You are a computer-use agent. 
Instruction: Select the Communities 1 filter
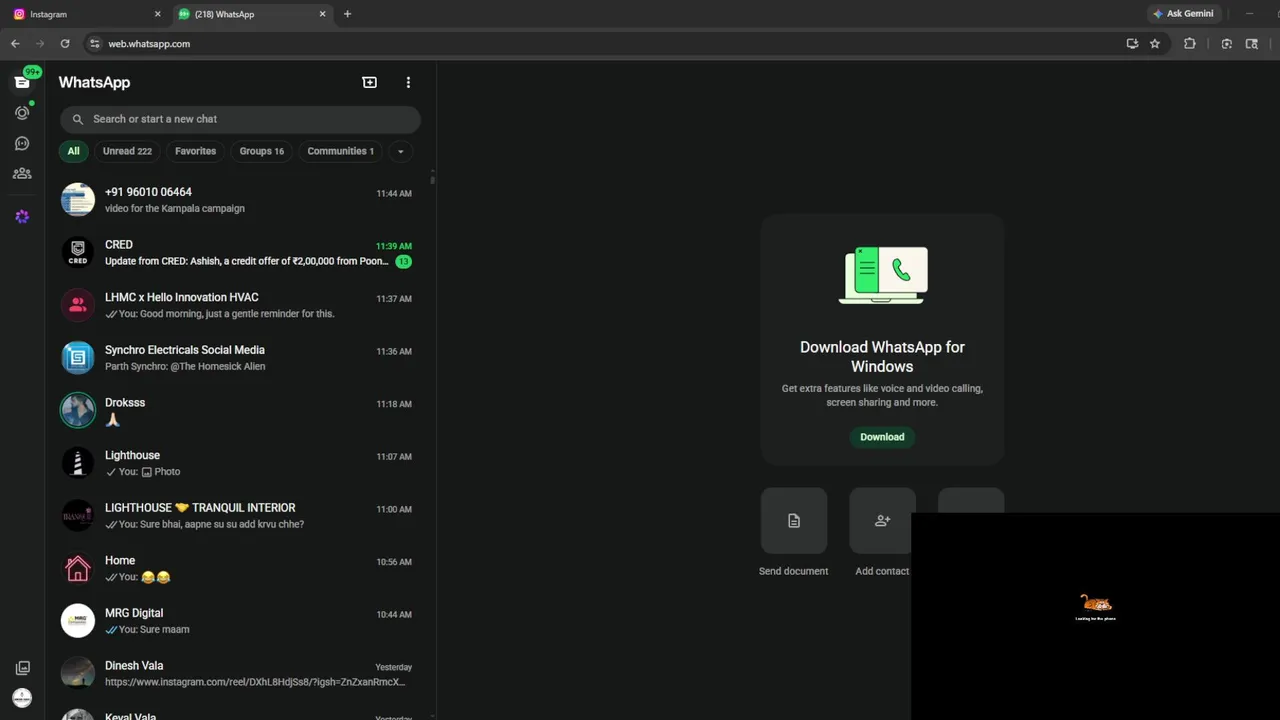click(x=340, y=151)
